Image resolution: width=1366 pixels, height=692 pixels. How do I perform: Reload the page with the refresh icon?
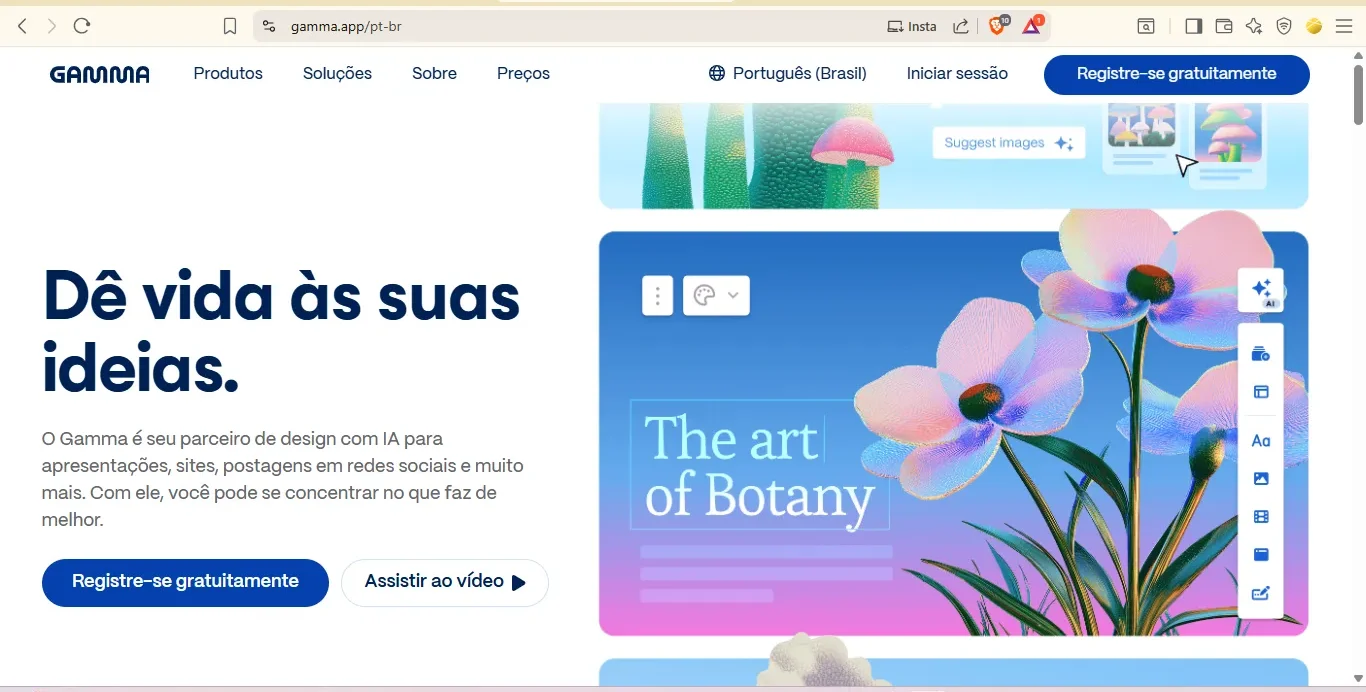82,26
